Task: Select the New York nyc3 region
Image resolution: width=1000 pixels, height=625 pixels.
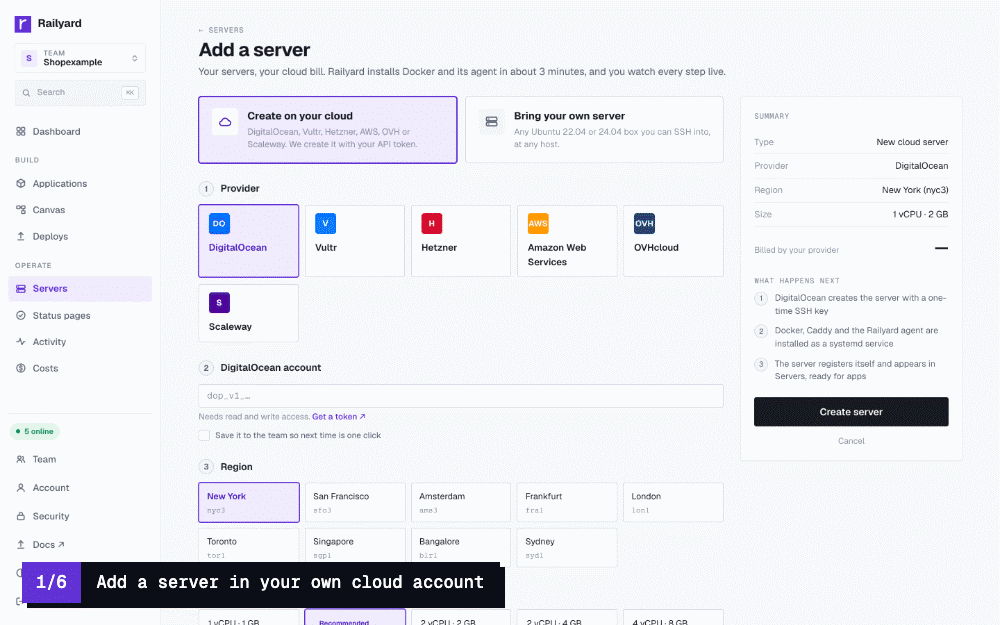Action: point(249,503)
